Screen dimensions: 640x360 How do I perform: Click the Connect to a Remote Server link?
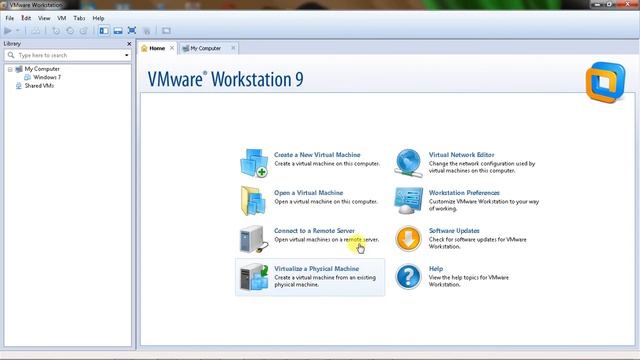coord(314,231)
